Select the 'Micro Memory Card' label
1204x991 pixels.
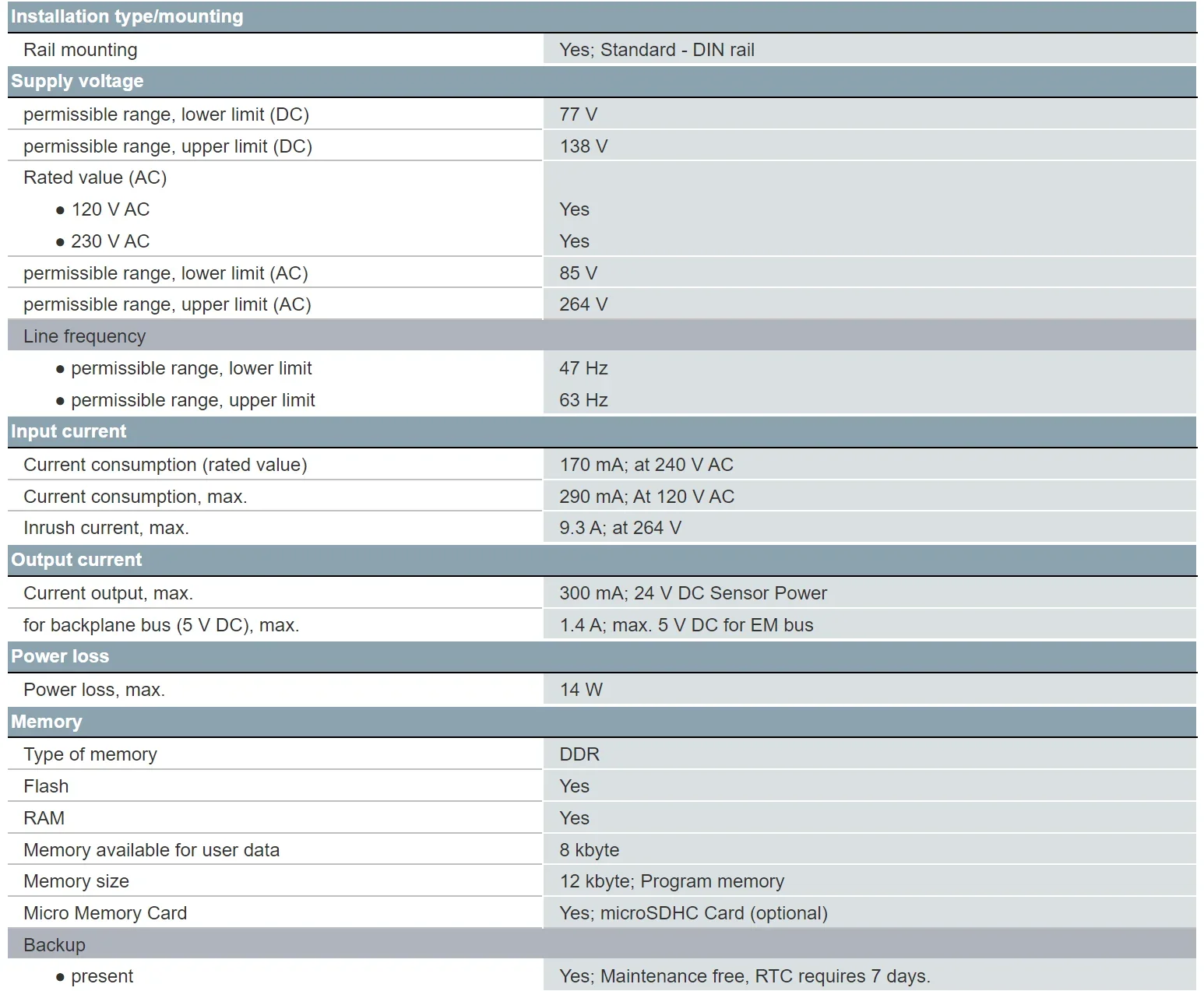[105, 913]
